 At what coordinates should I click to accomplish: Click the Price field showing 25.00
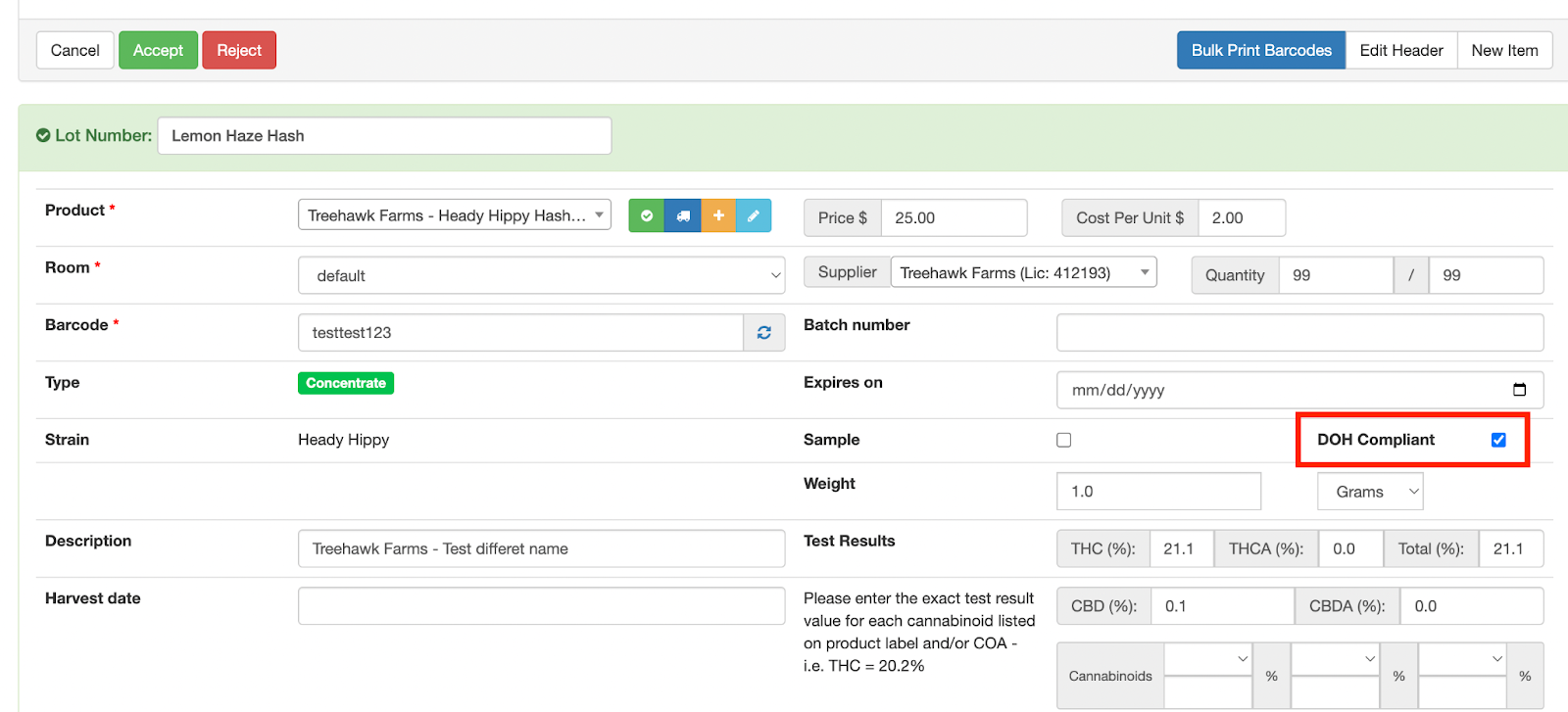tap(955, 217)
